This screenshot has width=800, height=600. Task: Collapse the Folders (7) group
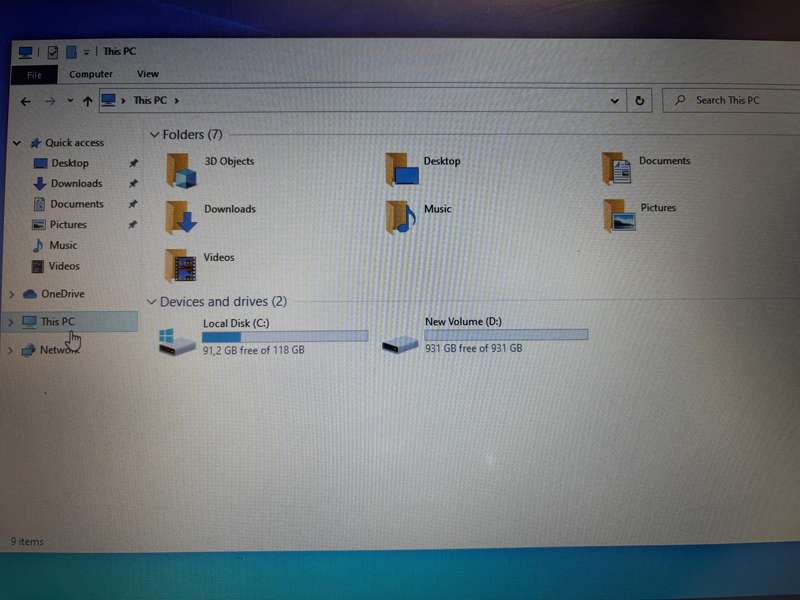coord(155,135)
